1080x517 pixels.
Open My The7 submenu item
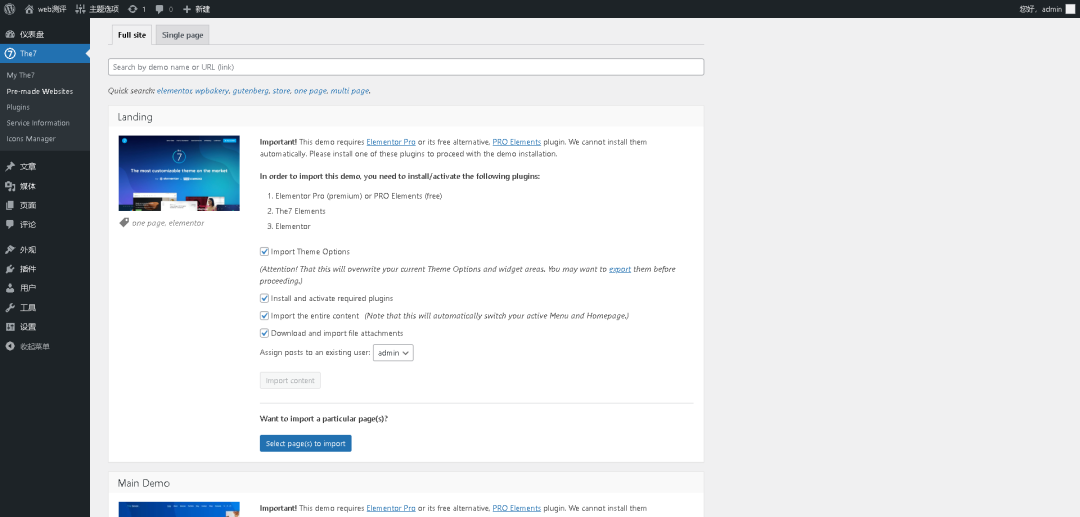[x=20, y=75]
